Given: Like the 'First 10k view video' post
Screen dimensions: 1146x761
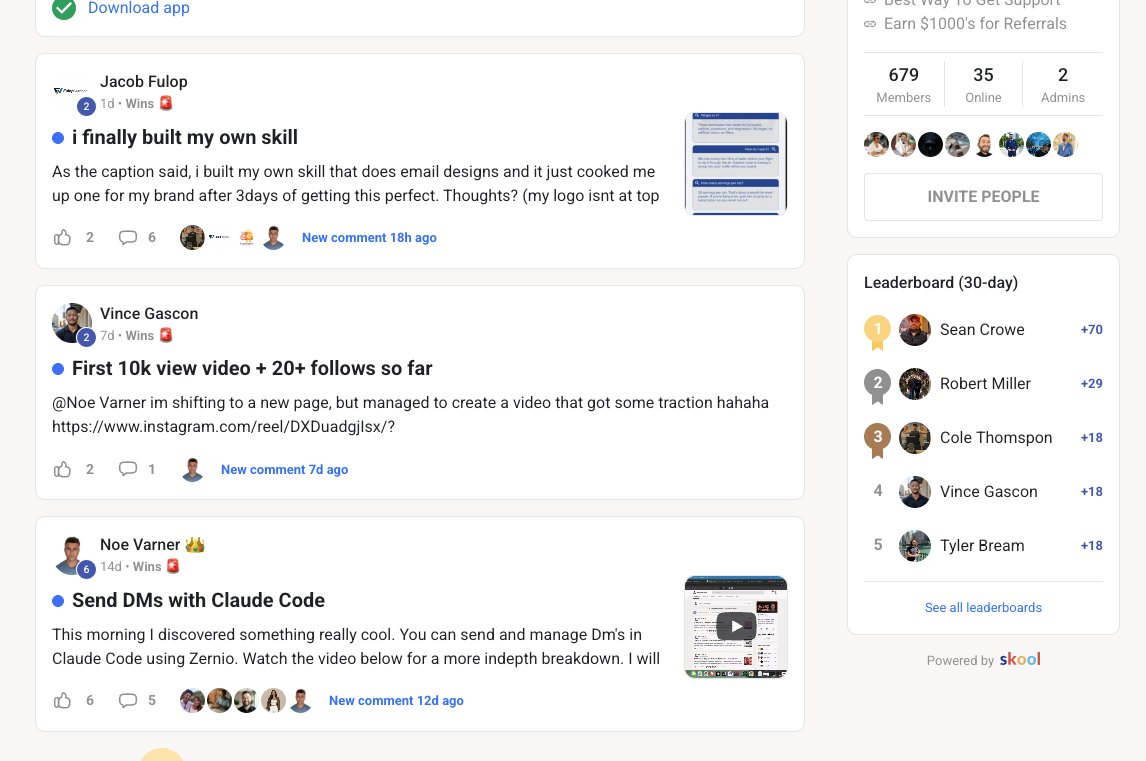Looking at the screenshot, I should (63, 469).
